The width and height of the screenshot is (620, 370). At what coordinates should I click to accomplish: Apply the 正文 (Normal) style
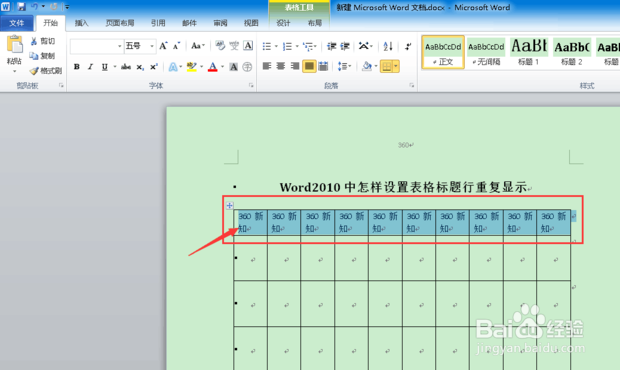coord(443,52)
